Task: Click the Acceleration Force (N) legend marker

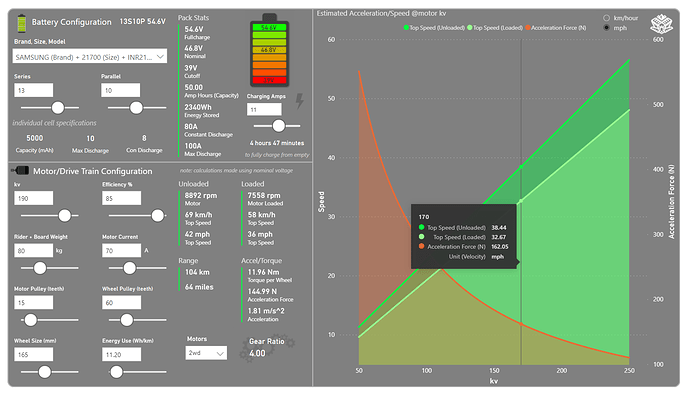Action: pos(528,28)
